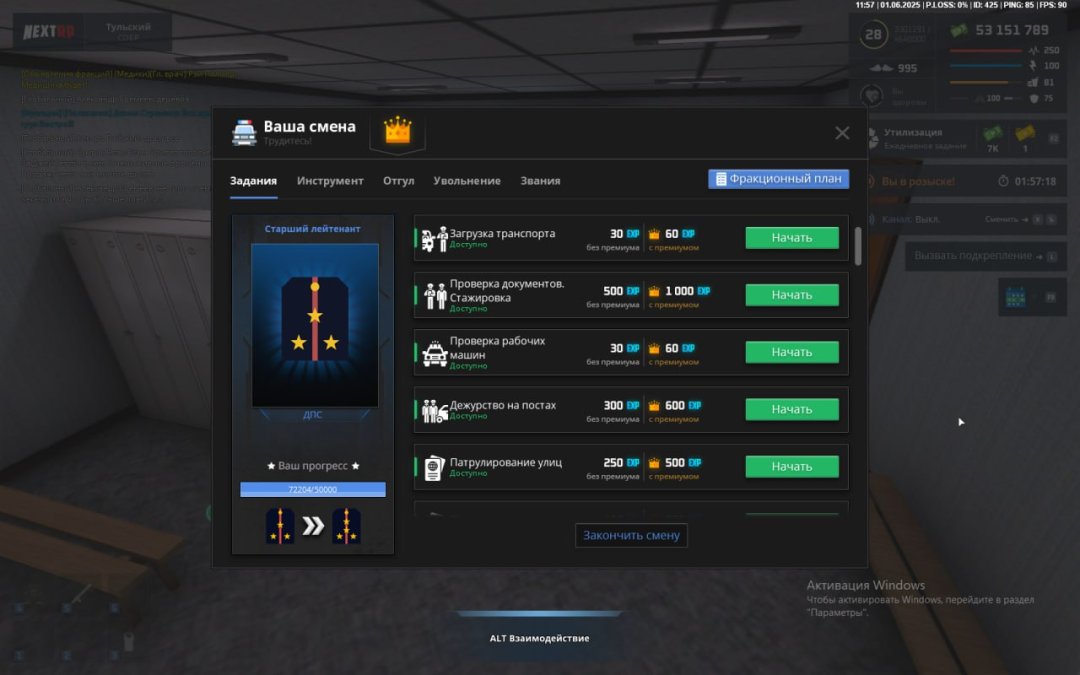Go to the Увольнение tab
Image resolution: width=1080 pixels, height=675 pixels.
(467, 181)
